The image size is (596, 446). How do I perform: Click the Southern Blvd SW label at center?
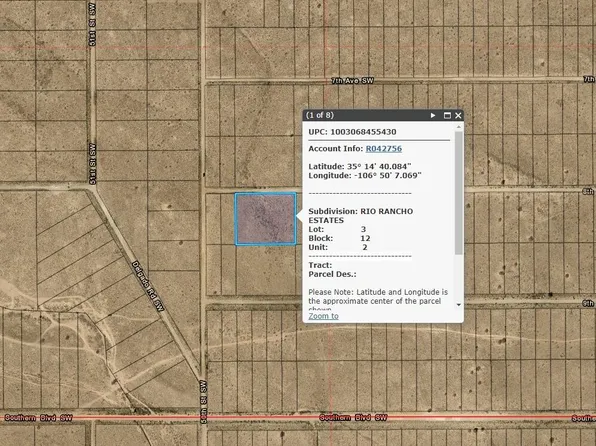353,417
